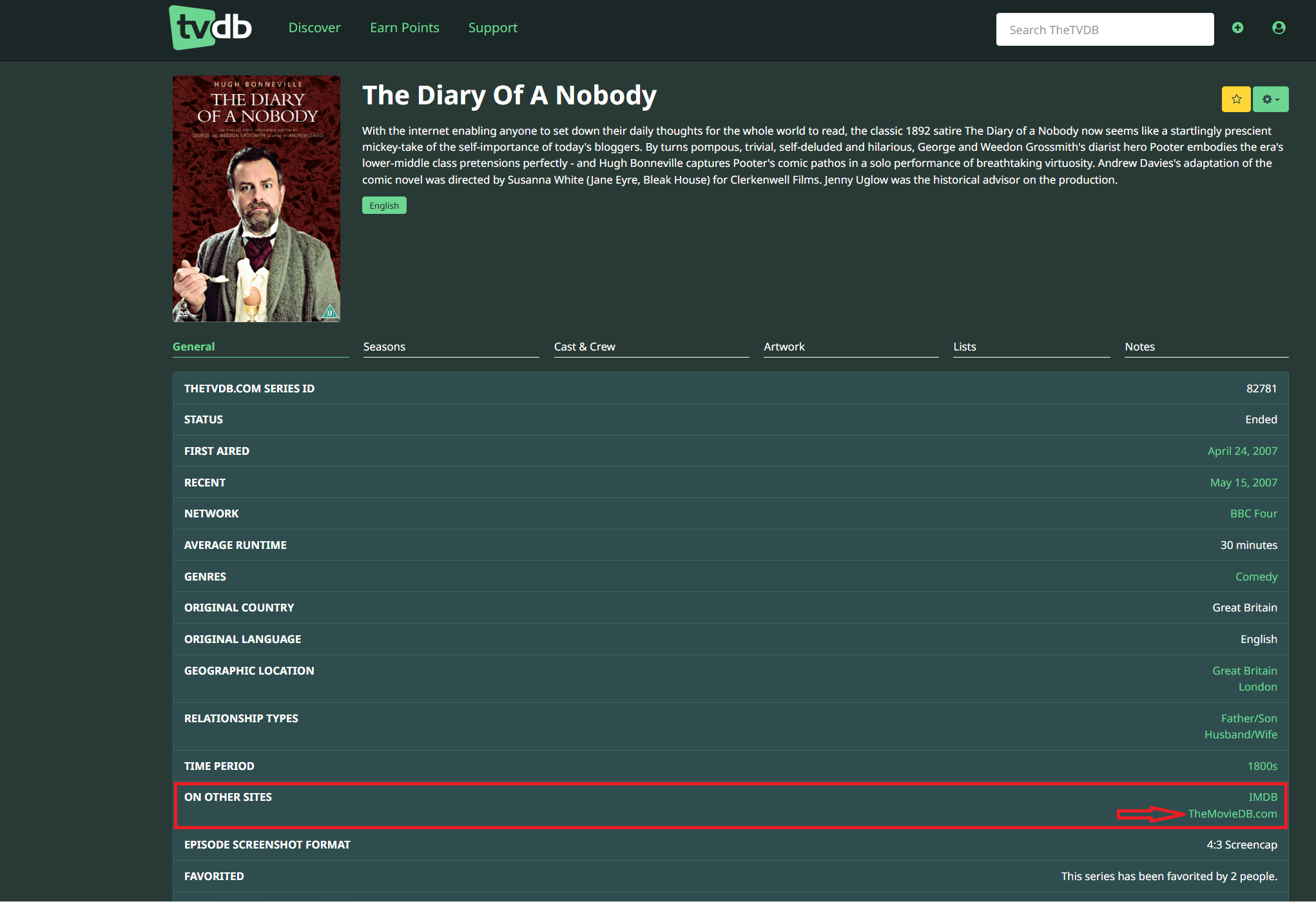
Task: Open the IMDB link
Action: click(x=1263, y=797)
